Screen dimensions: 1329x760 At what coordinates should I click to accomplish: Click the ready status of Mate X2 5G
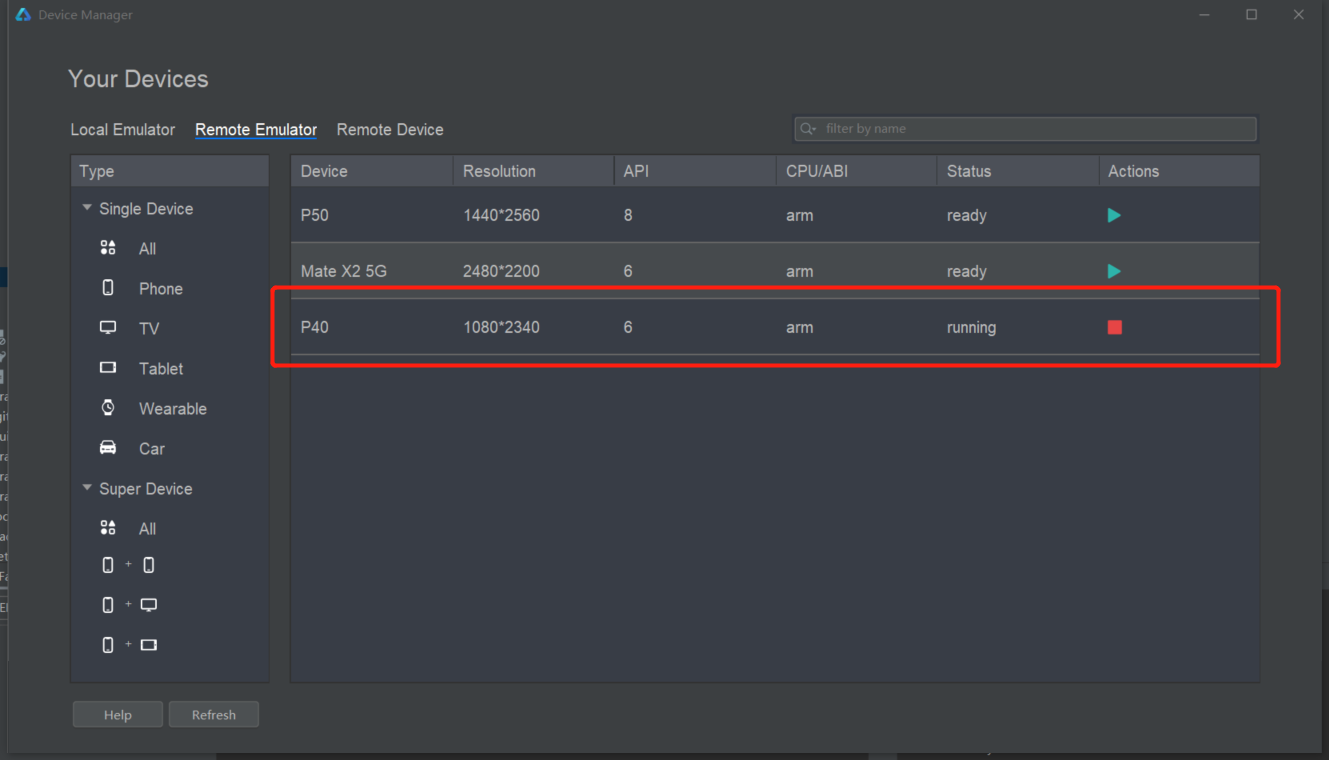pyautogui.click(x=967, y=271)
